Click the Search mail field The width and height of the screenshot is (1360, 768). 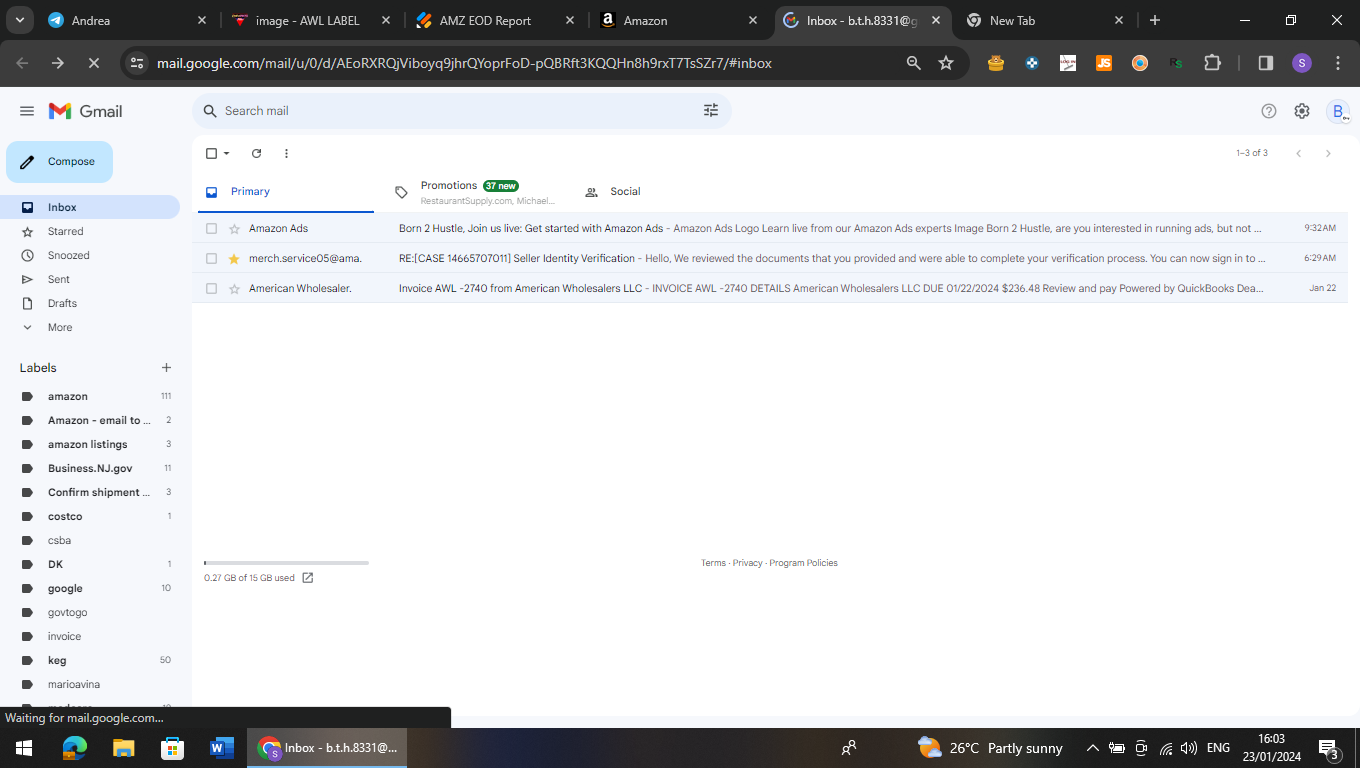[x=460, y=111]
